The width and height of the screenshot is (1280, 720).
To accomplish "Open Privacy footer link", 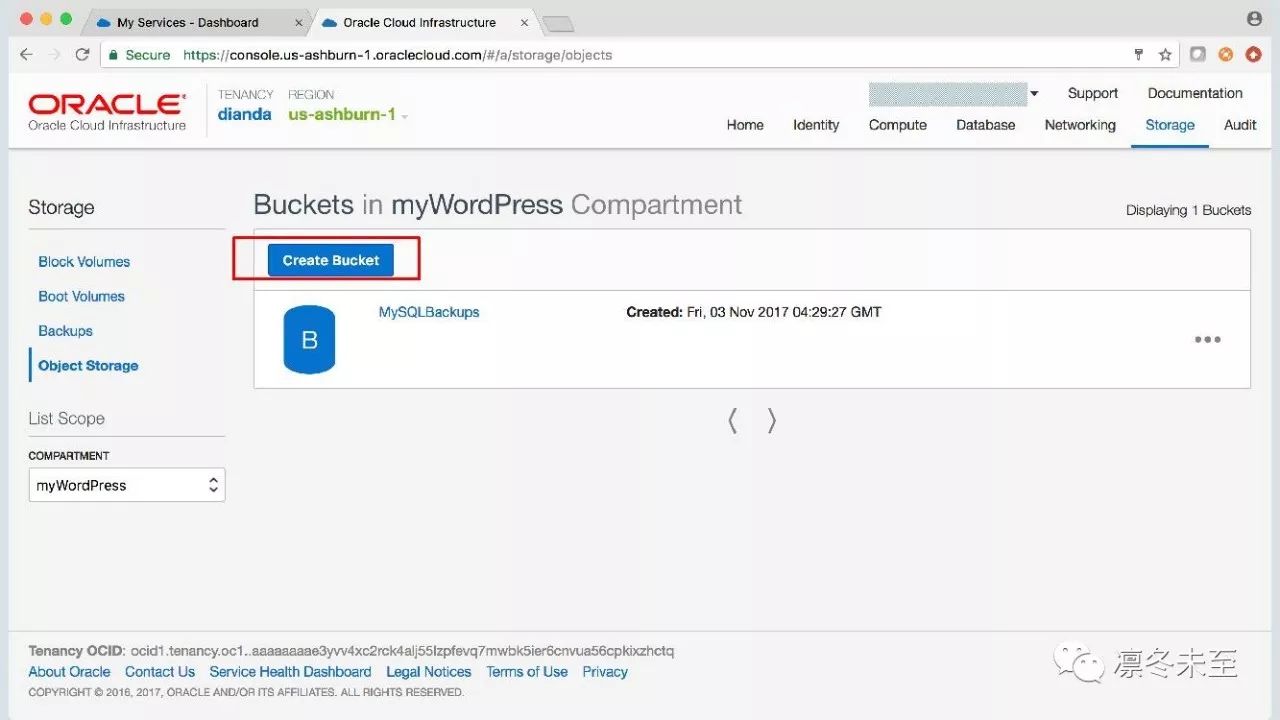I will [x=605, y=672].
